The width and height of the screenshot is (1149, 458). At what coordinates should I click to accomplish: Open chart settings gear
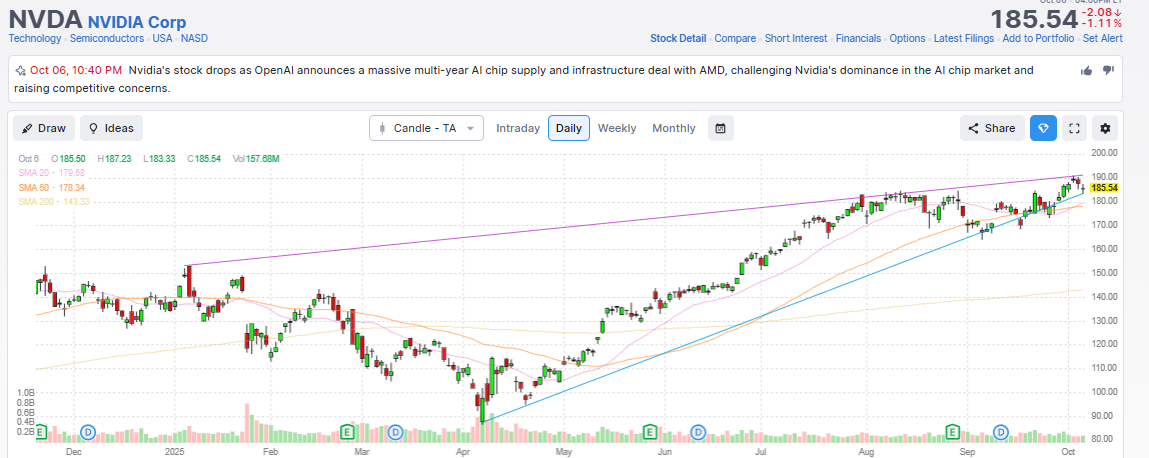click(x=1105, y=128)
